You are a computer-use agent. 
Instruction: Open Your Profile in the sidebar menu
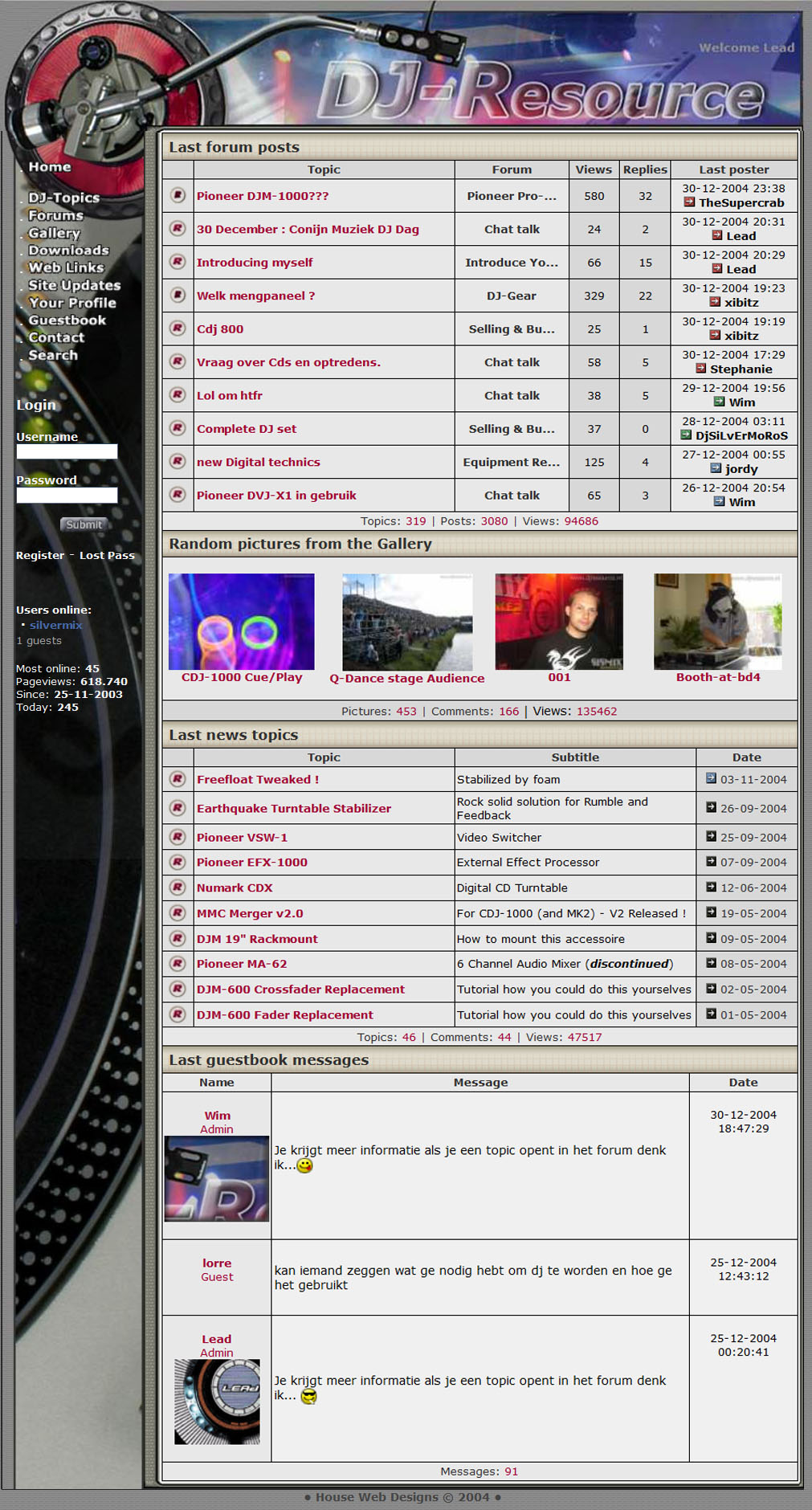72,303
